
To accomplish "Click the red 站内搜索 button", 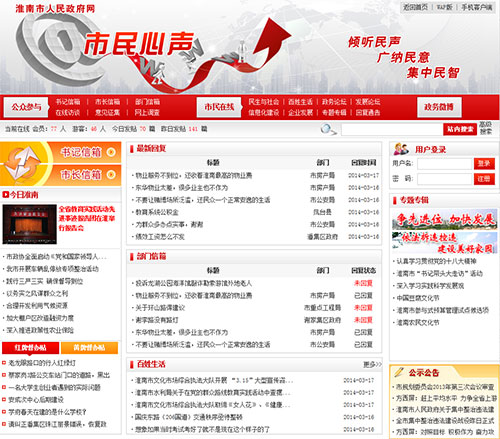I will pos(460,129).
